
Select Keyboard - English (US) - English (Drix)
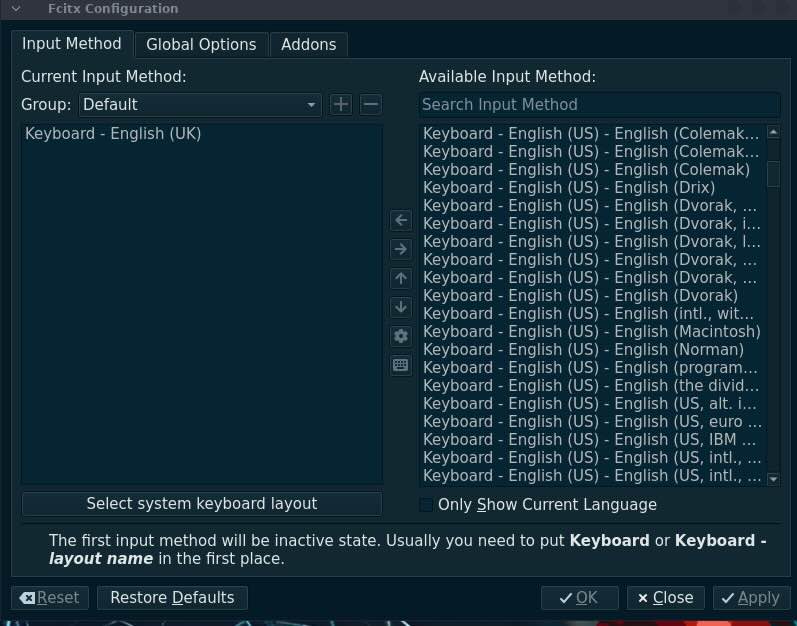pos(593,187)
